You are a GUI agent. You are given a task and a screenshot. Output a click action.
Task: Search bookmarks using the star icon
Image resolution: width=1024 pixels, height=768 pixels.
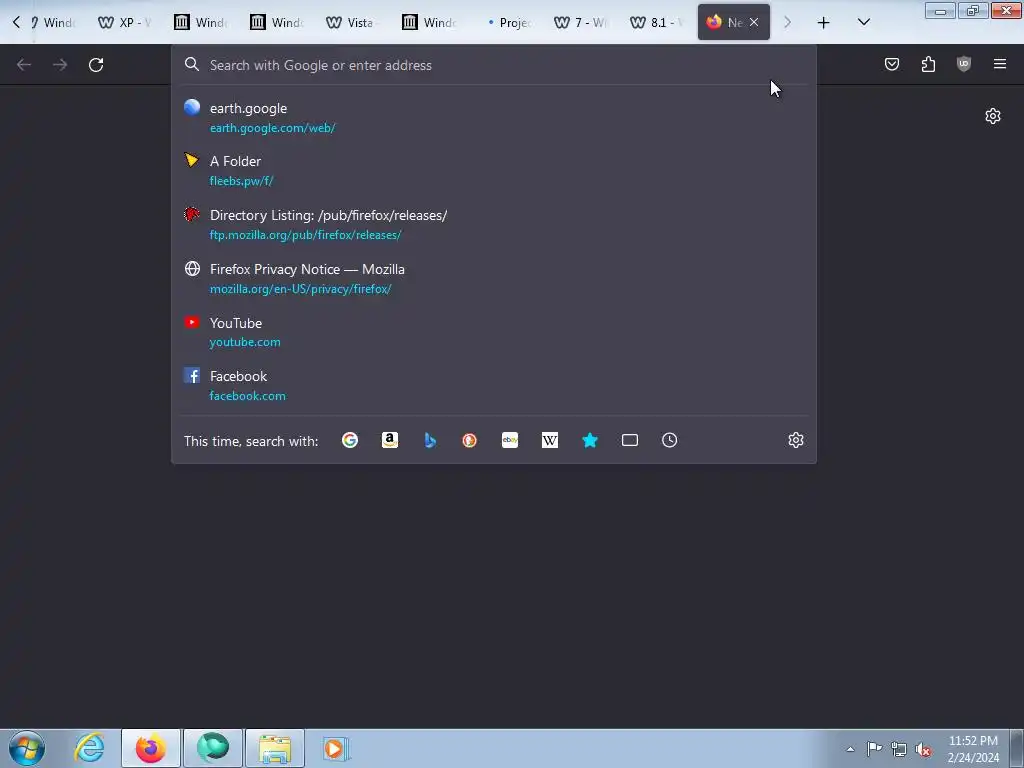click(590, 440)
